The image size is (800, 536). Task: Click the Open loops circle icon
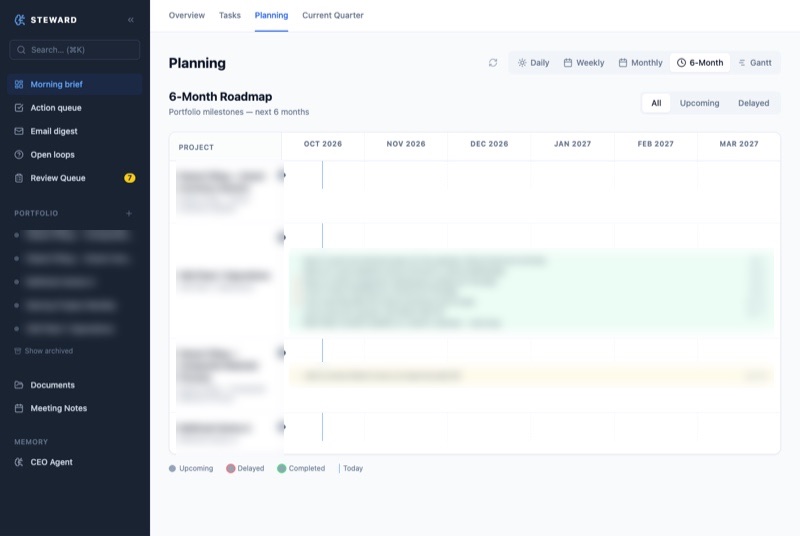(19, 155)
